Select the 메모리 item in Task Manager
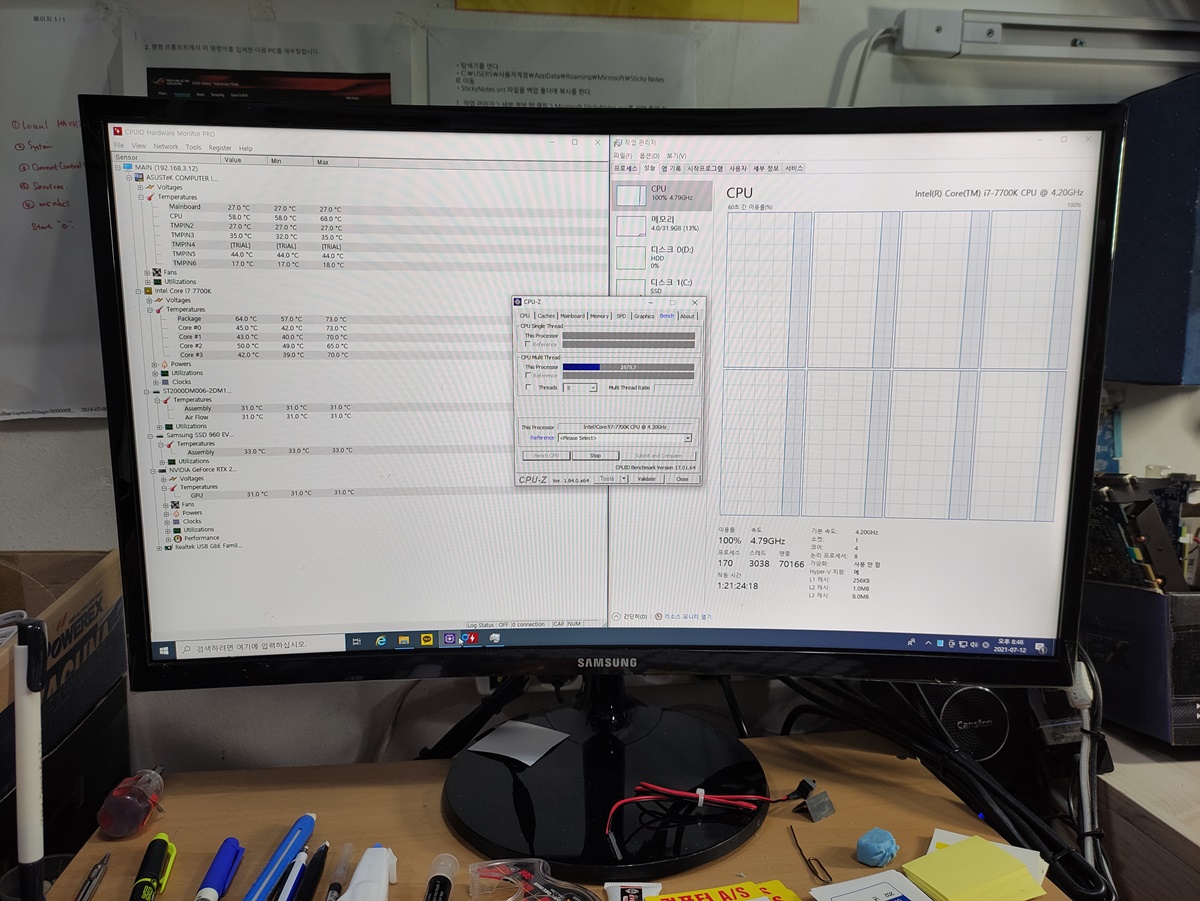The image size is (1200, 901). pos(662,224)
